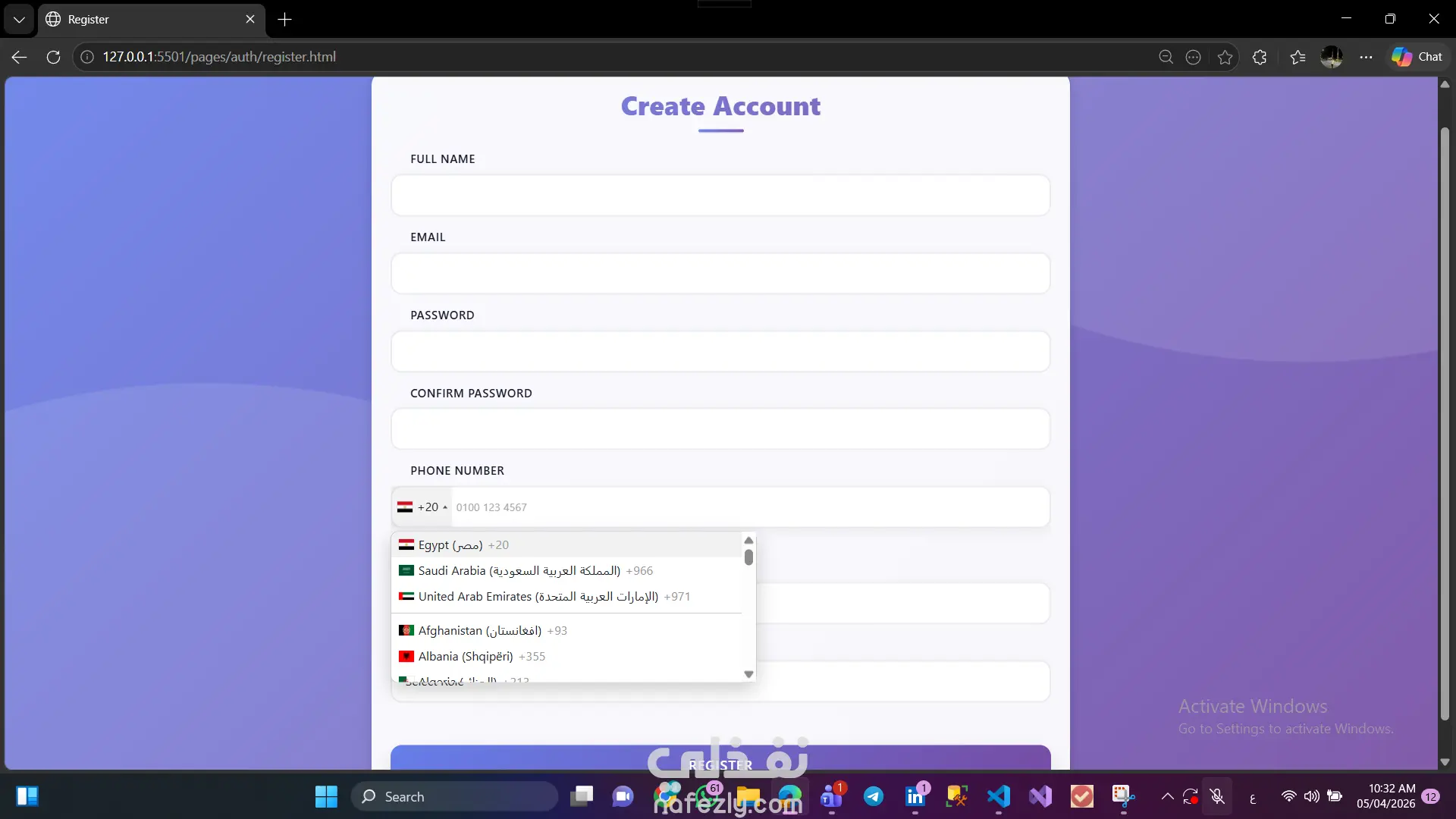Image resolution: width=1456 pixels, height=819 pixels.
Task: Focus the Full Name field
Action: tap(720, 196)
